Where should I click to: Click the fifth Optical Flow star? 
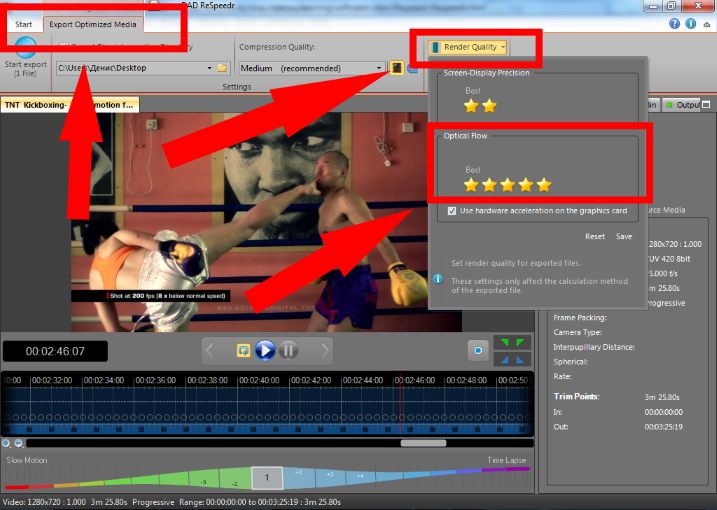544,185
